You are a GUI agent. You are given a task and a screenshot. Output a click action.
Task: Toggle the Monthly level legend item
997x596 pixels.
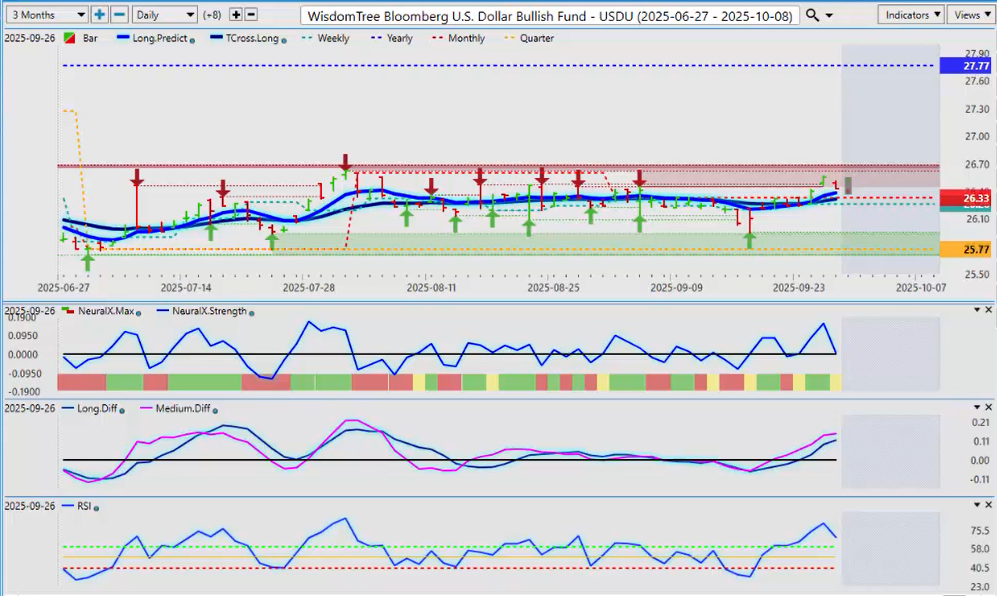pyautogui.click(x=465, y=38)
